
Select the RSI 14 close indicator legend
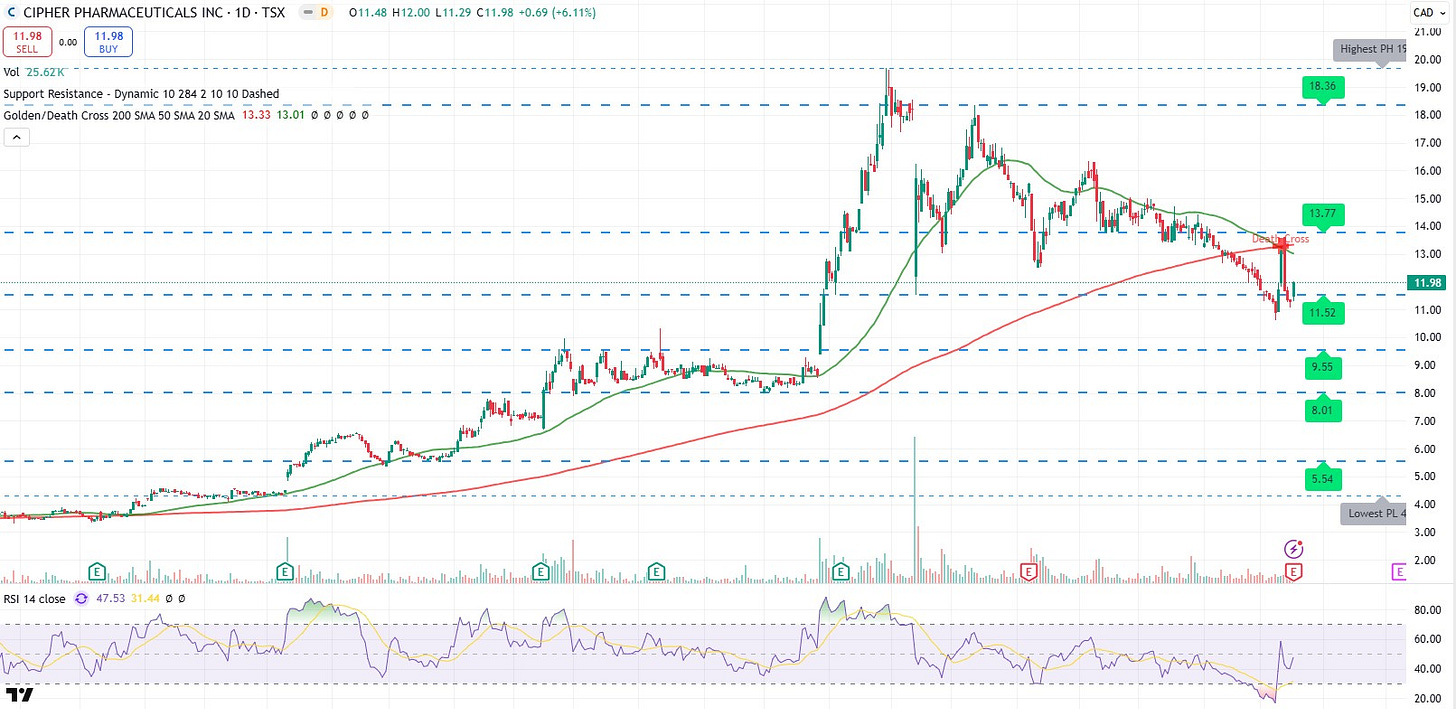pos(35,598)
